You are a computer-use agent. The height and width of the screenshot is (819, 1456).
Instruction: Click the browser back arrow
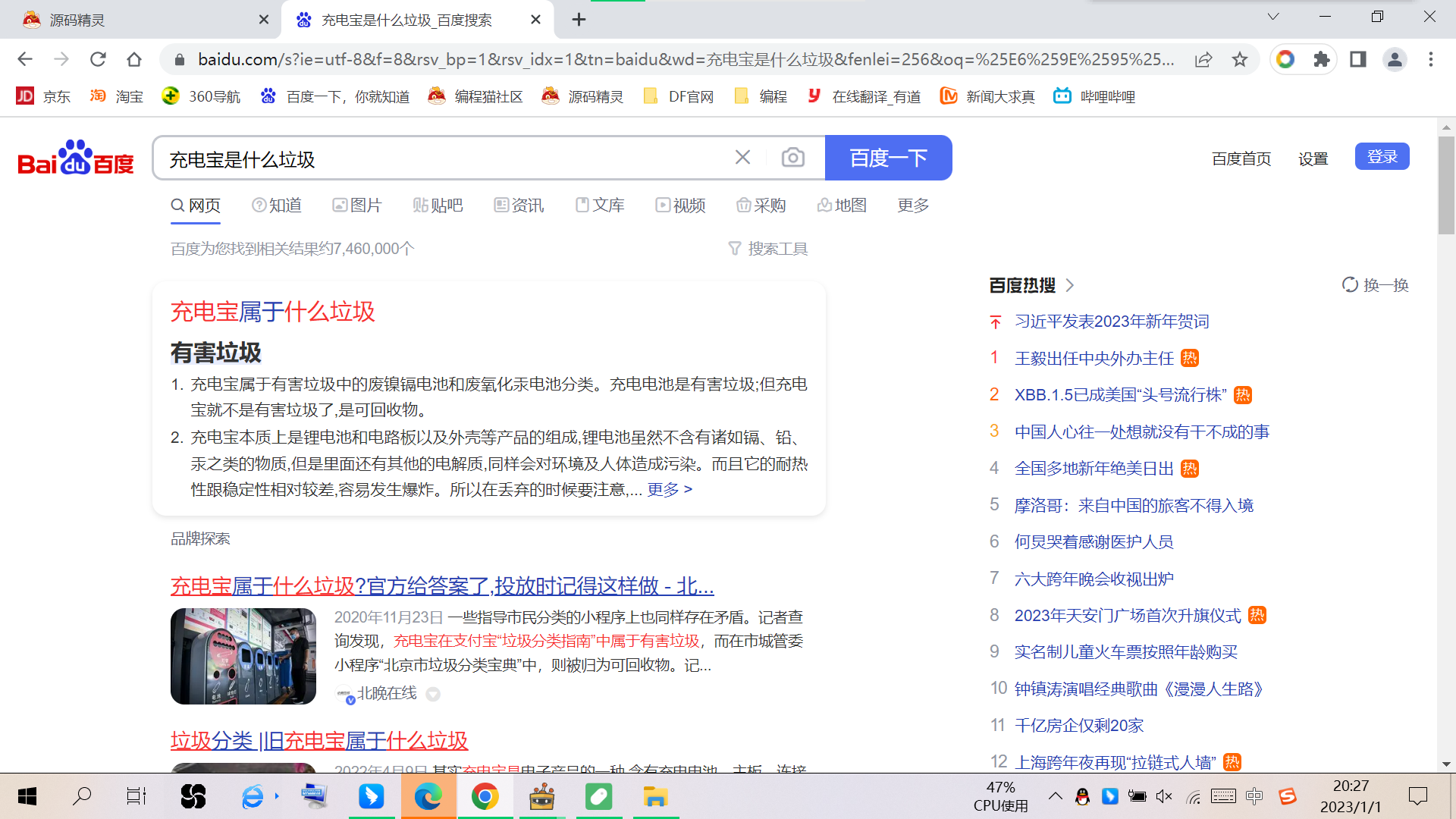click(x=25, y=59)
